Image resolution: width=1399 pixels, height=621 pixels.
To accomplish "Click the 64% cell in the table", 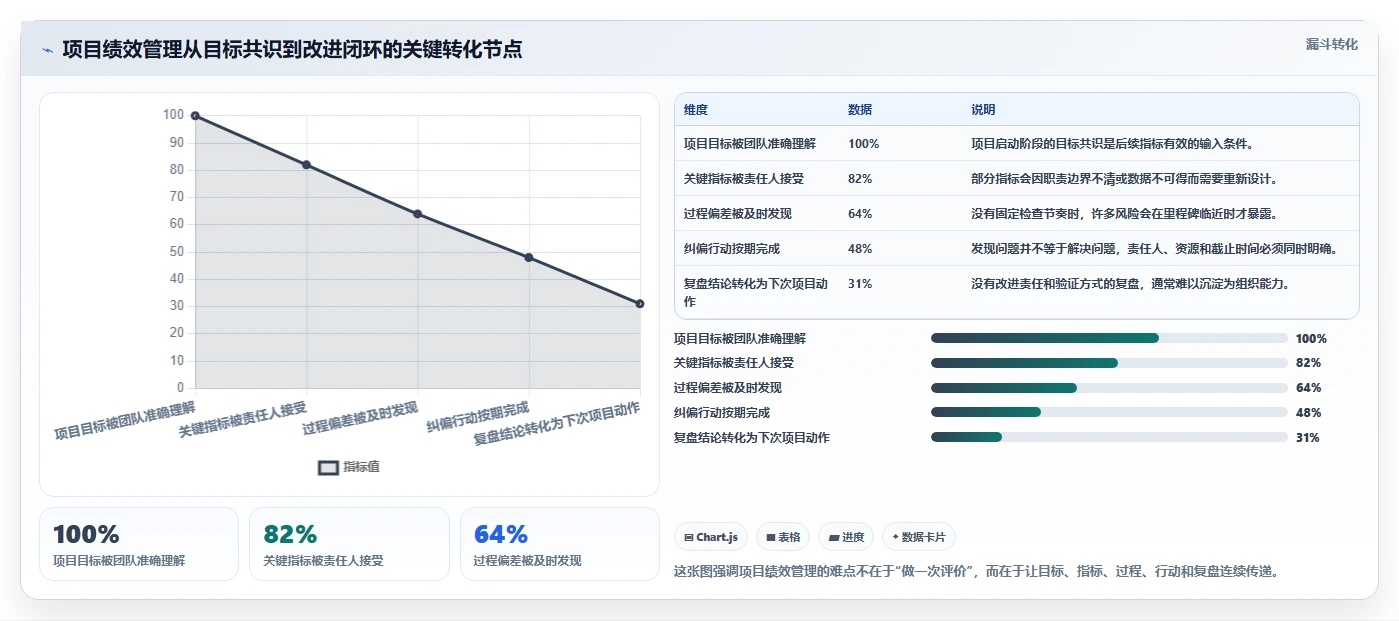I will [860, 214].
